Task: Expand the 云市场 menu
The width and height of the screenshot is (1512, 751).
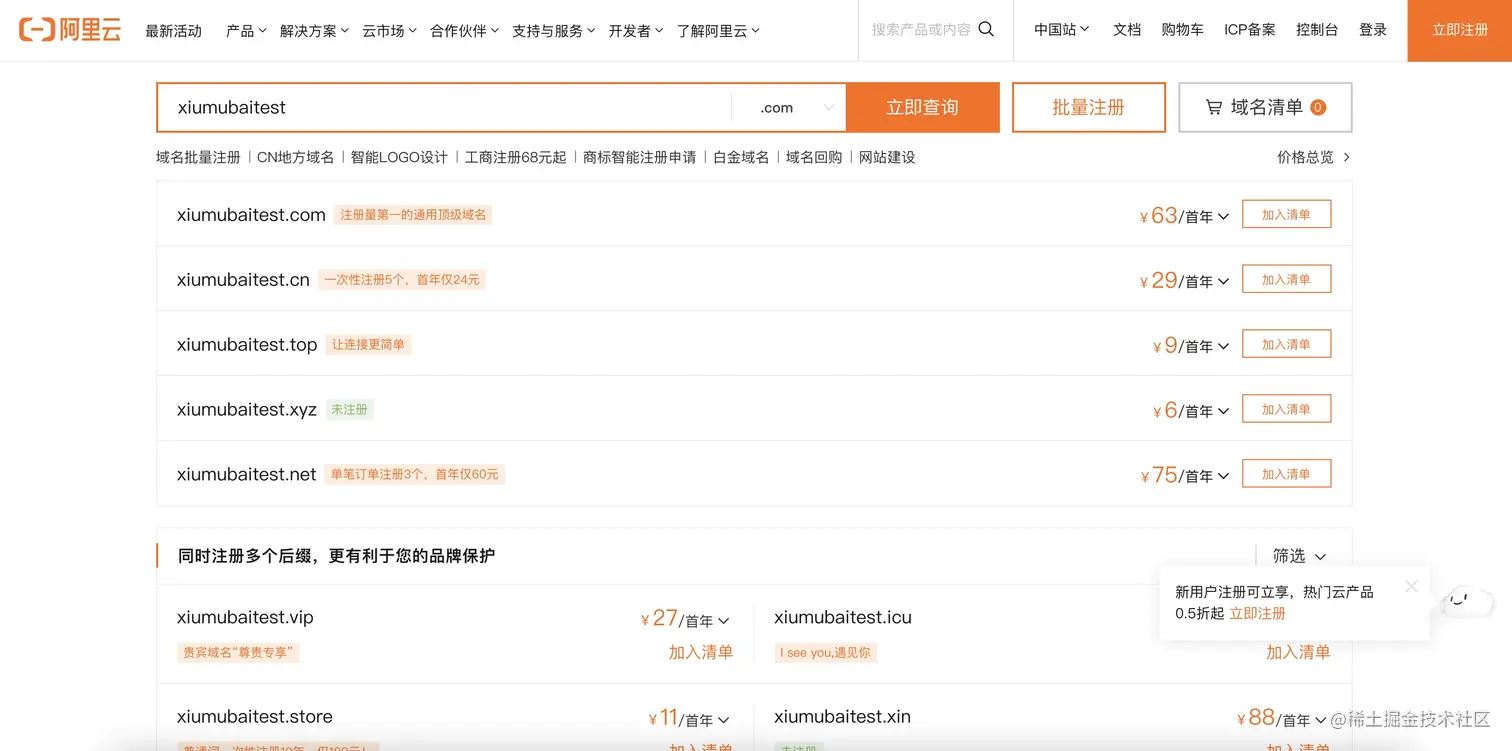Action: pyautogui.click(x=389, y=31)
